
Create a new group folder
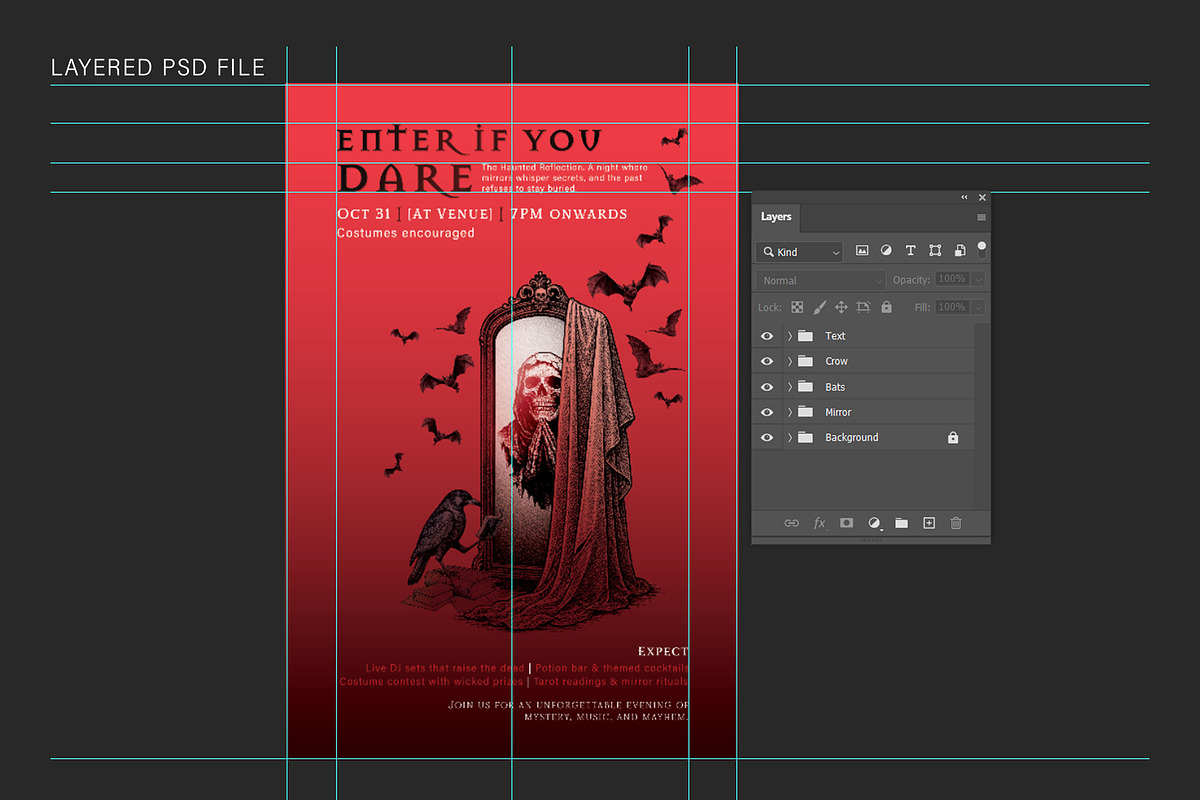click(901, 522)
